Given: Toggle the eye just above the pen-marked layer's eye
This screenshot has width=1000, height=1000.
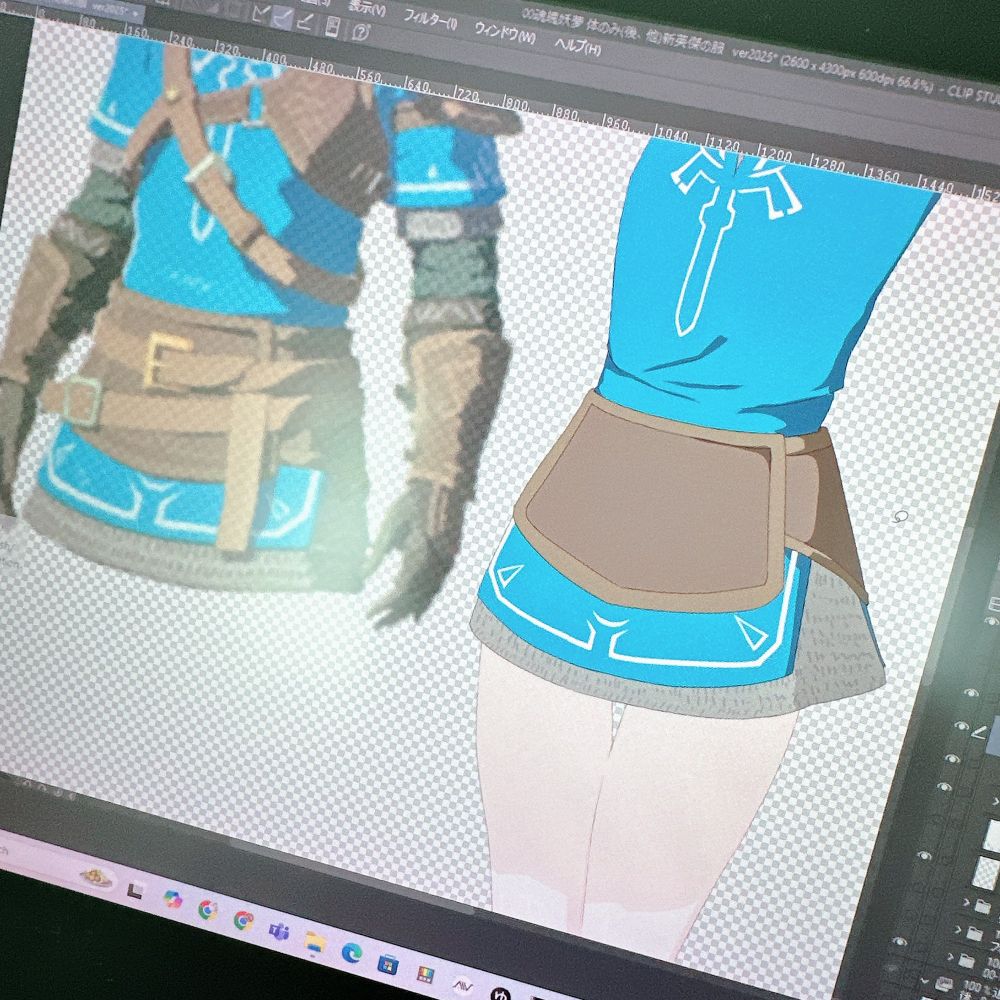Looking at the screenshot, I should pos(971,693).
